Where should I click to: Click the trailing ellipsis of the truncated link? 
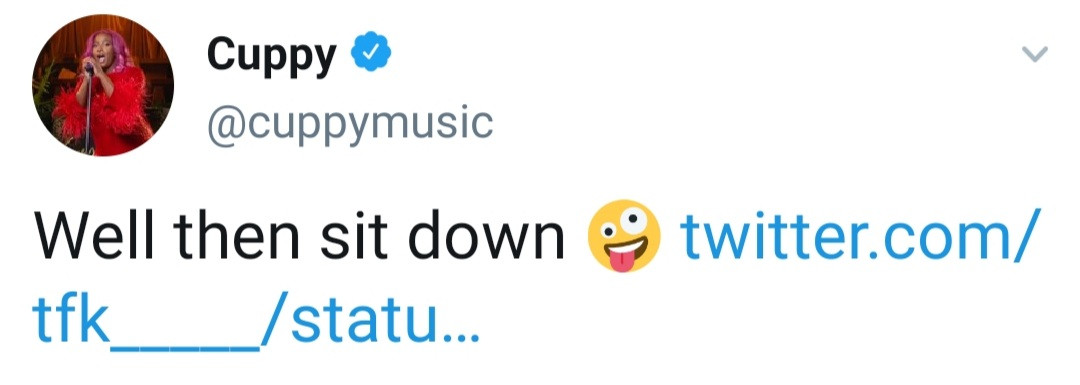pos(458,337)
